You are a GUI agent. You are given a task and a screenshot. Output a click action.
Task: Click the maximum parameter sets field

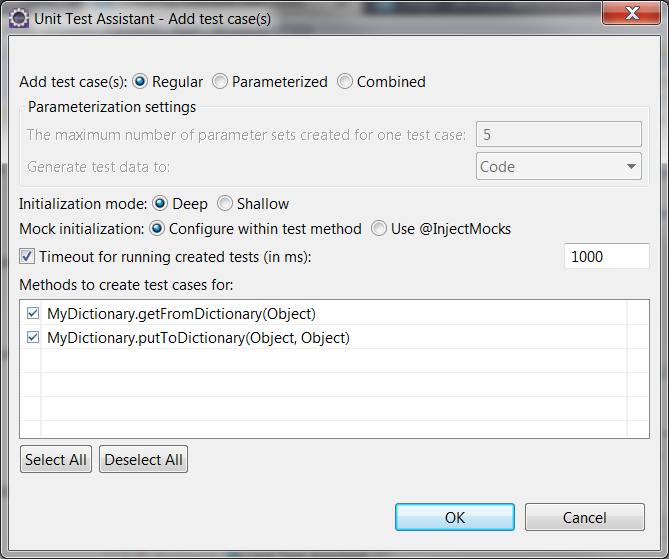(558, 134)
